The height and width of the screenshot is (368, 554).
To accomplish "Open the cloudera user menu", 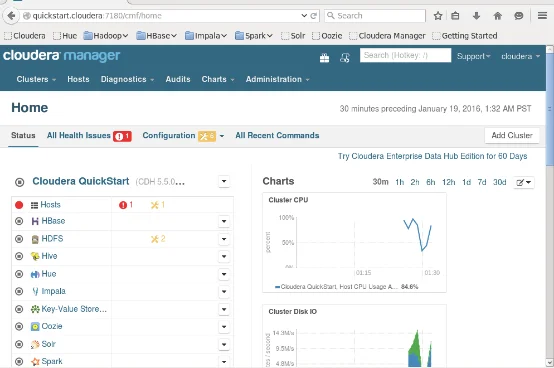I will point(521,57).
